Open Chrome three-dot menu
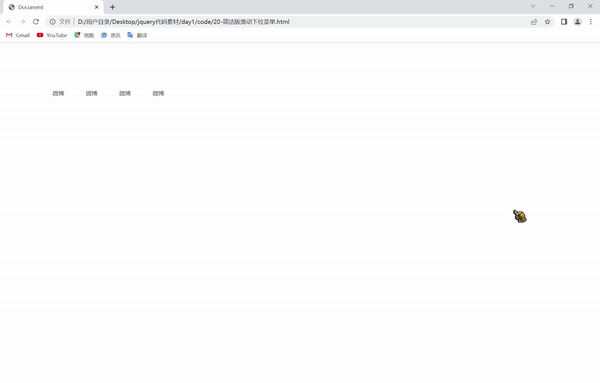The width and height of the screenshot is (600, 383). pyautogui.click(x=591, y=22)
